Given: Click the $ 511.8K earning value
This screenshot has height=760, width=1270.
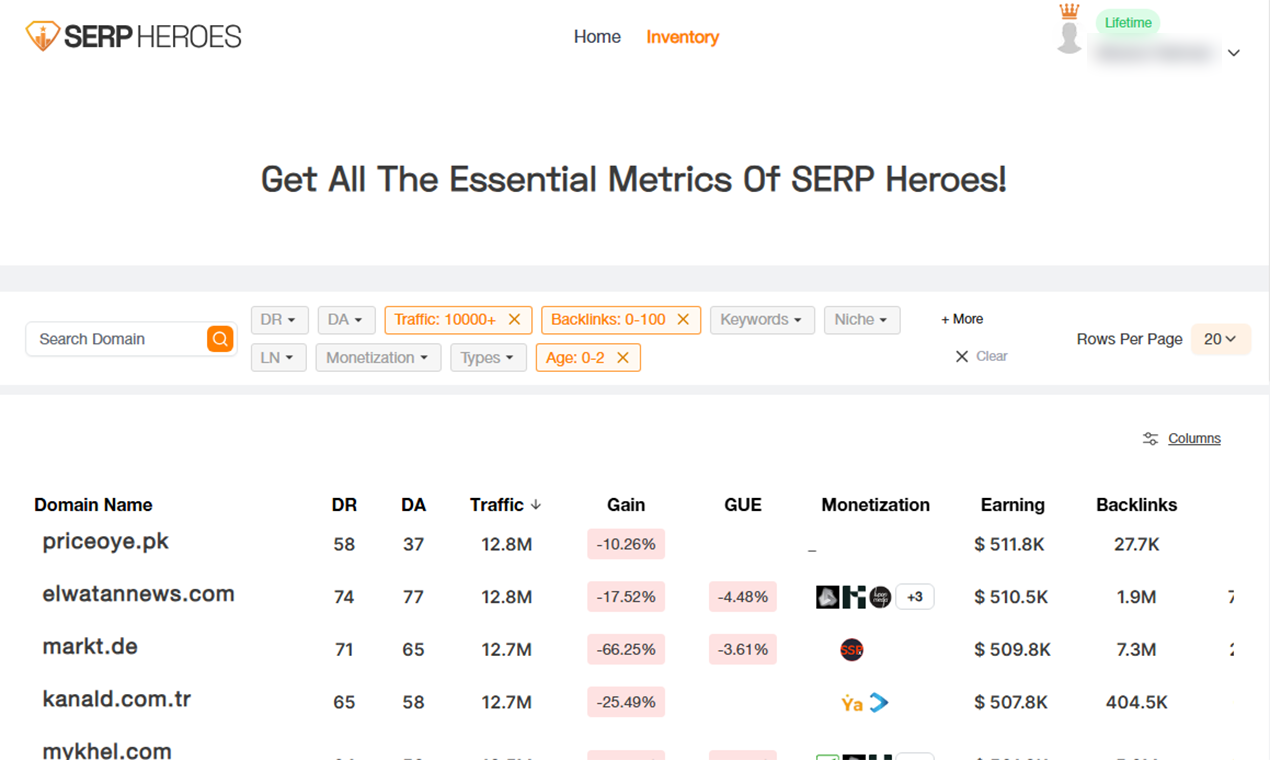Looking at the screenshot, I should pos(1011,544).
